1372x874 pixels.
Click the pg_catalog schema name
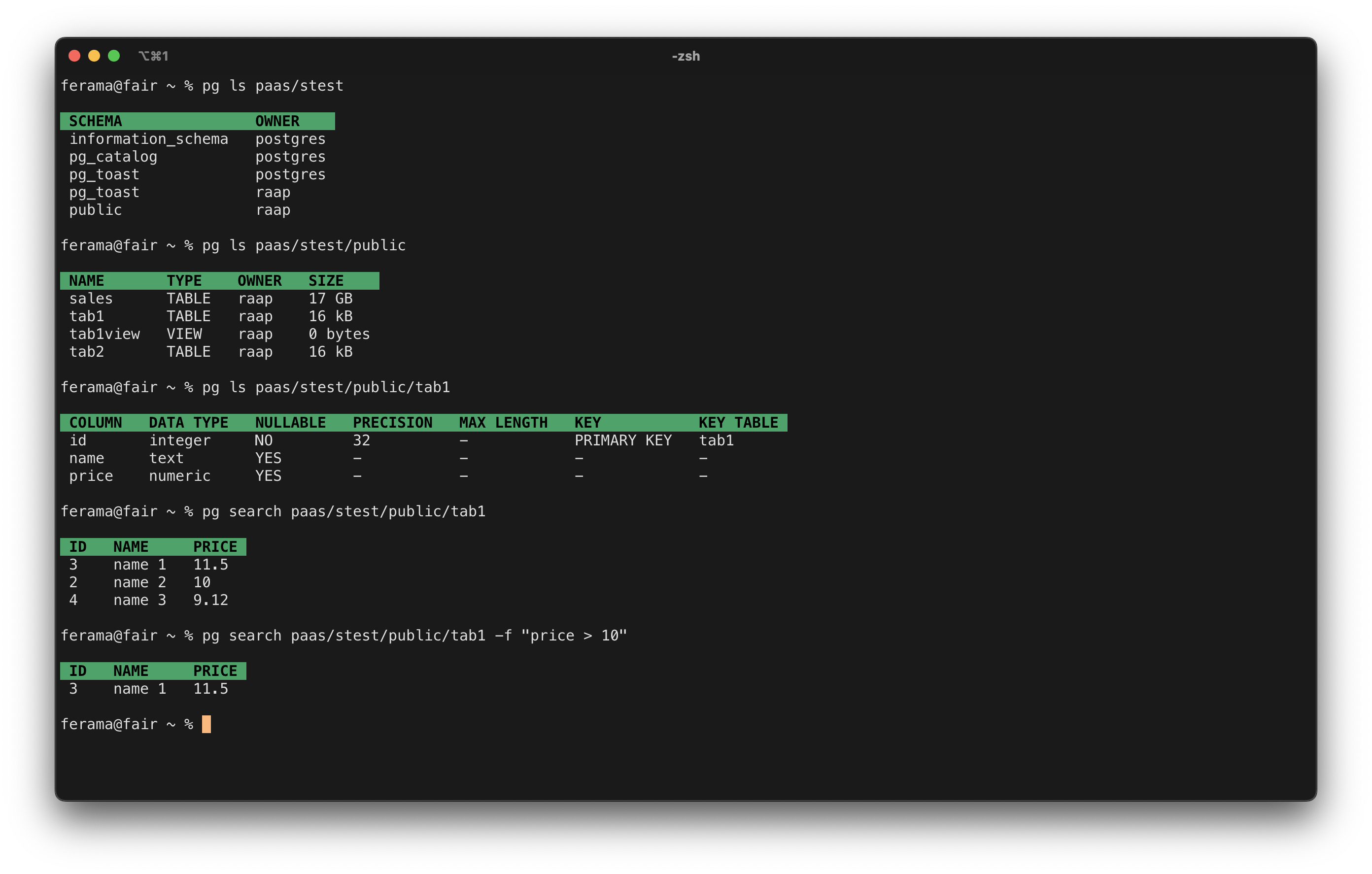click(x=113, y=157)
